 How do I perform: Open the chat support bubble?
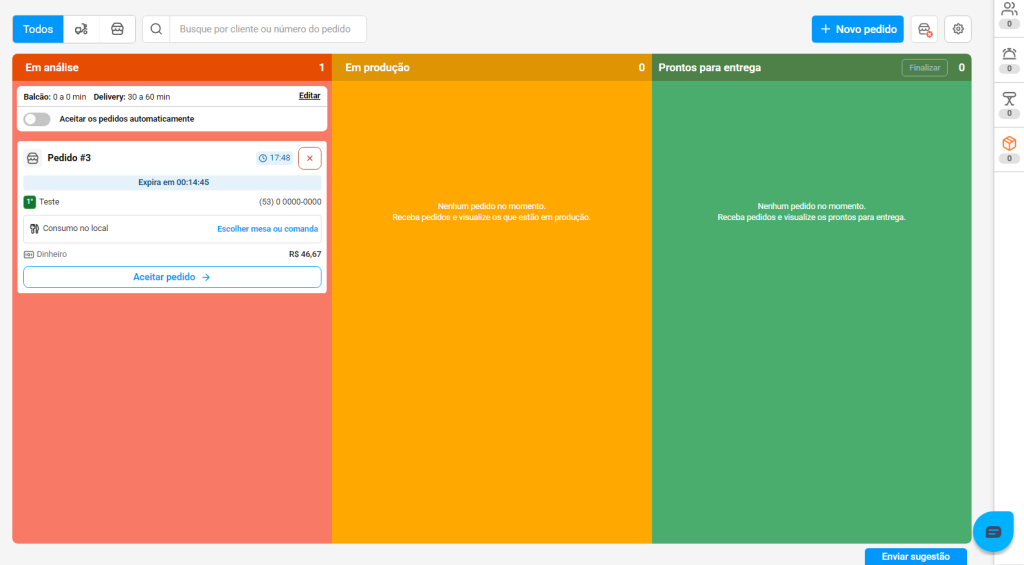[x=993, y=531]
